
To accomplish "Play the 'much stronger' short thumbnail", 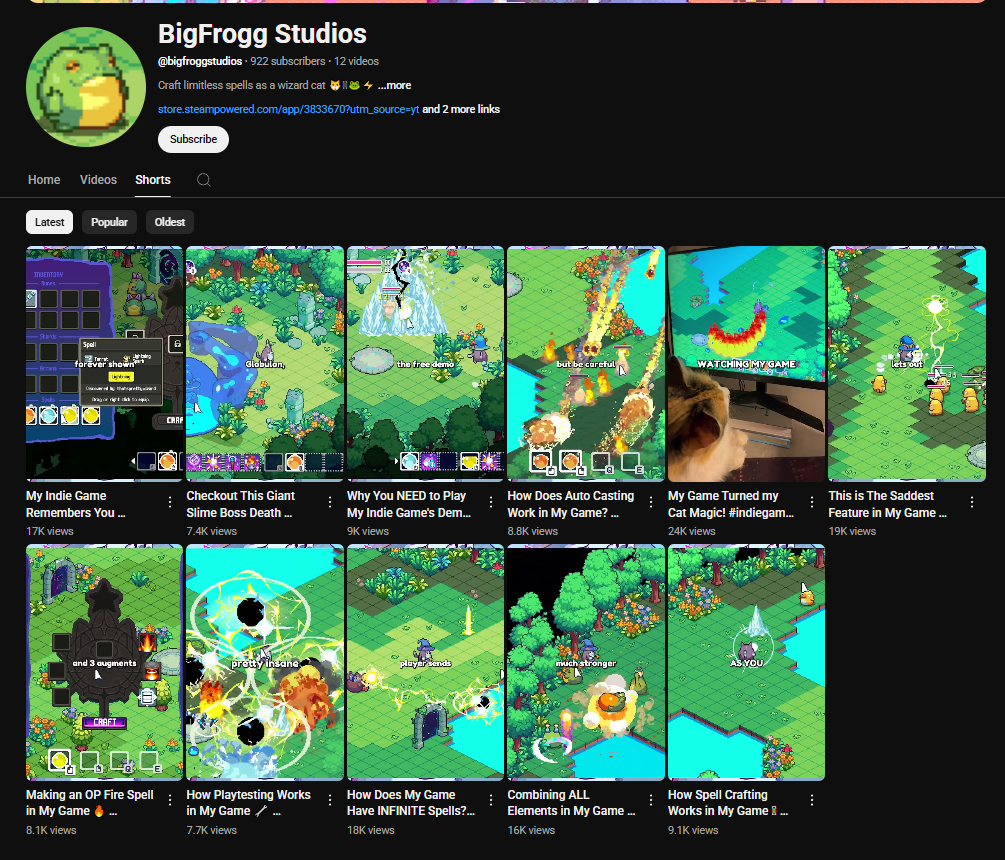I will tap(586, 662).
